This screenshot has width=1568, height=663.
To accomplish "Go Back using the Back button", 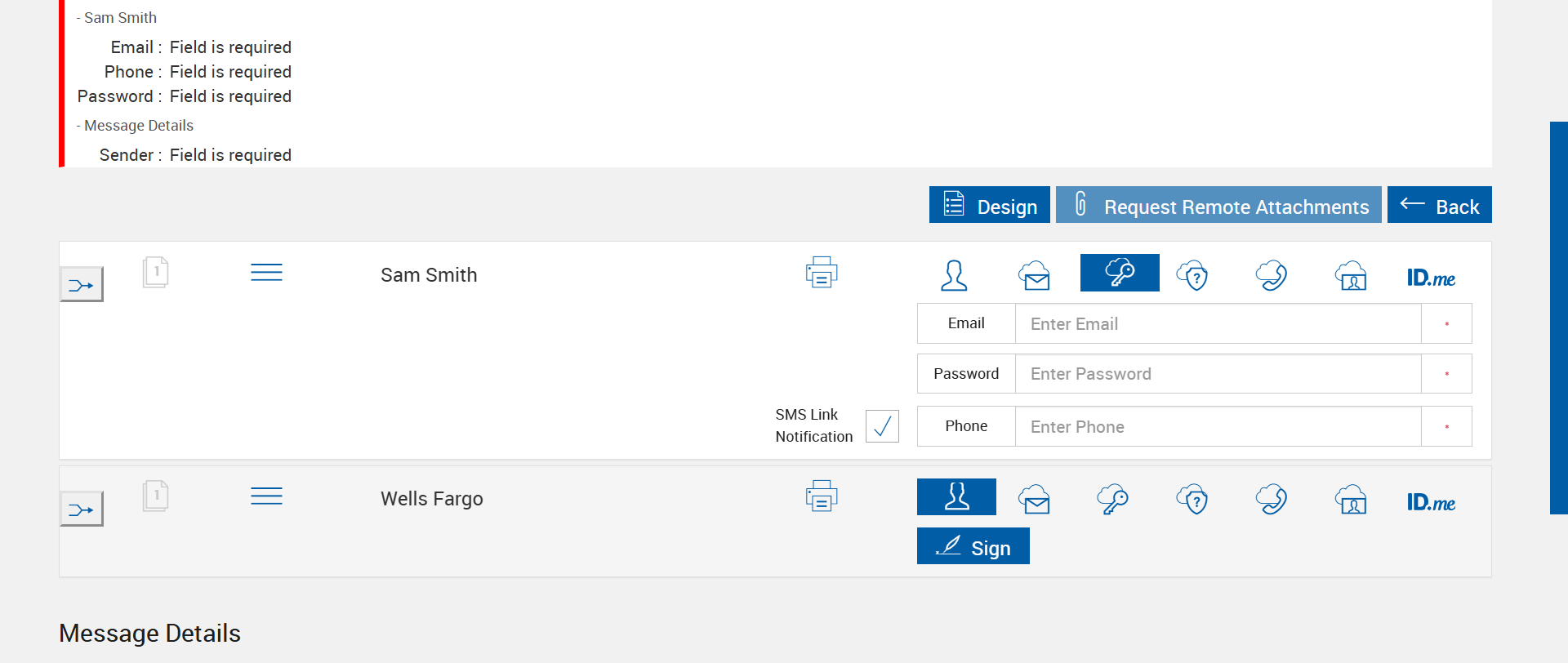I will [1439, 205].
